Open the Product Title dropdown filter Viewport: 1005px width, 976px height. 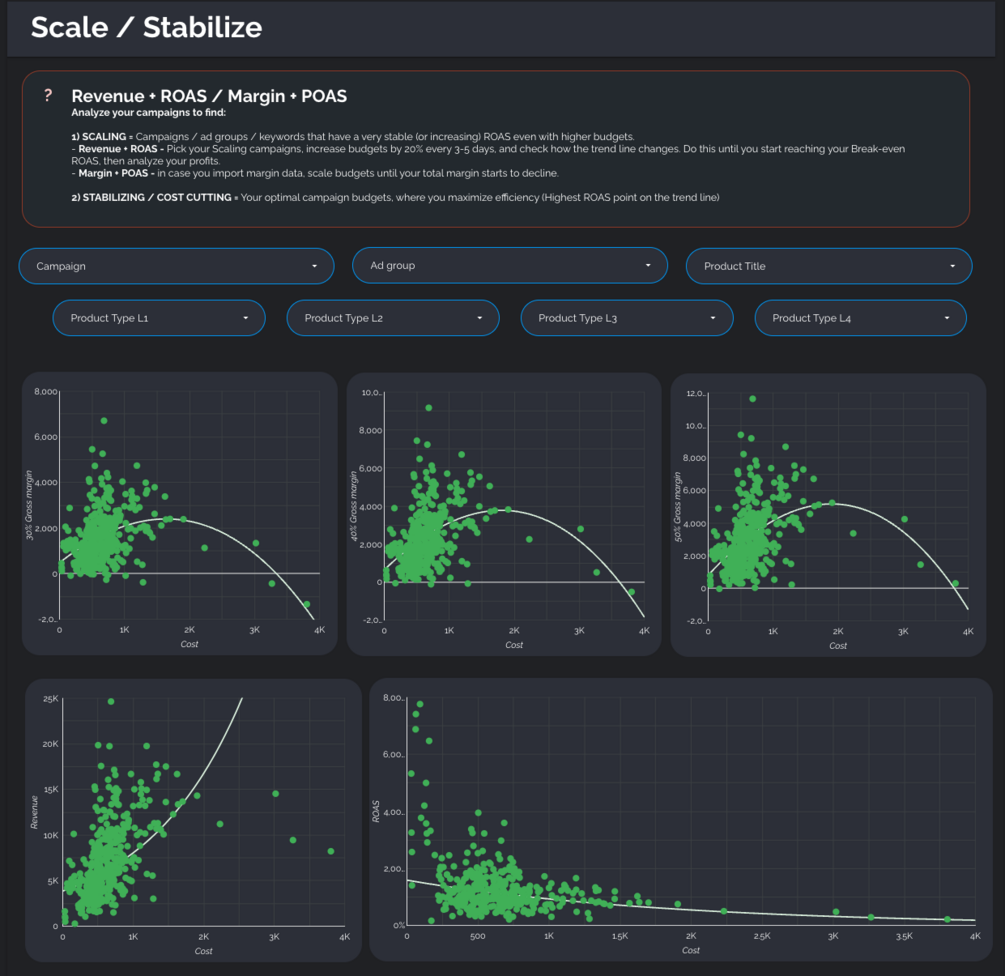click(829, 266)
